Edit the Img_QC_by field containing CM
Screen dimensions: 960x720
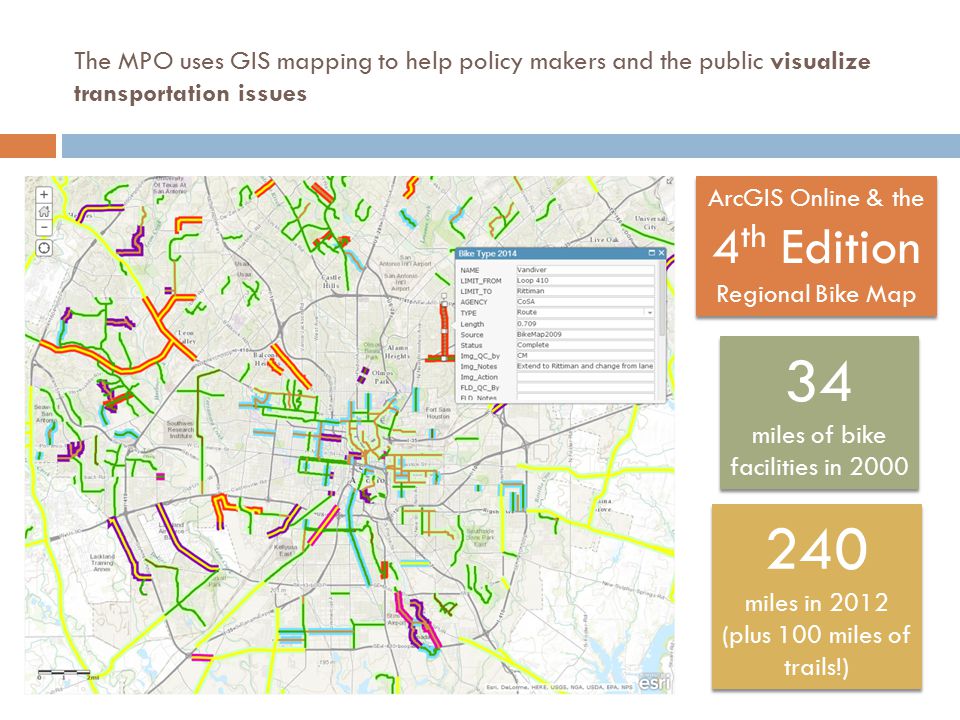[x=585, y=355]
